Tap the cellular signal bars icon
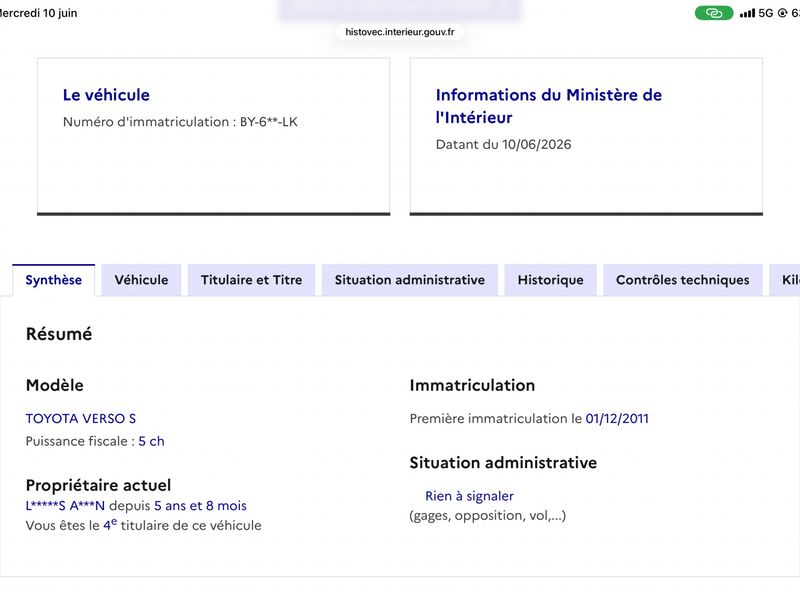 point(747,13)
